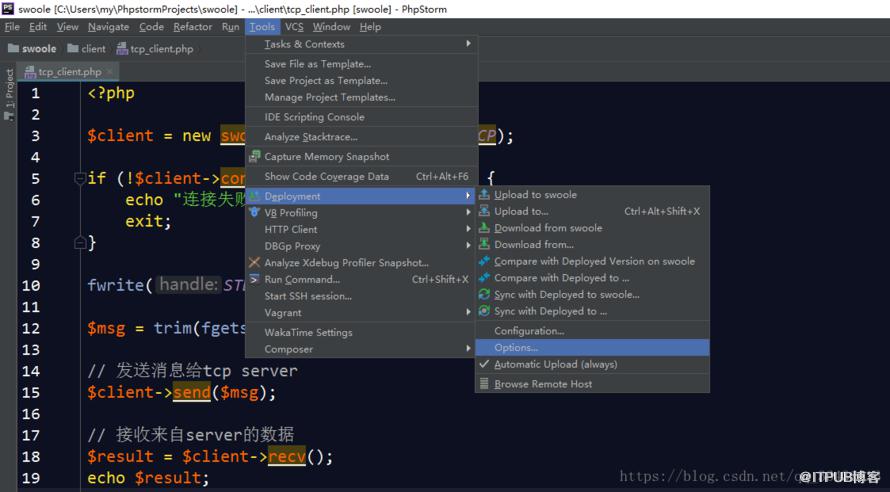Open the Refactor menu

click(x=192, y=27)
